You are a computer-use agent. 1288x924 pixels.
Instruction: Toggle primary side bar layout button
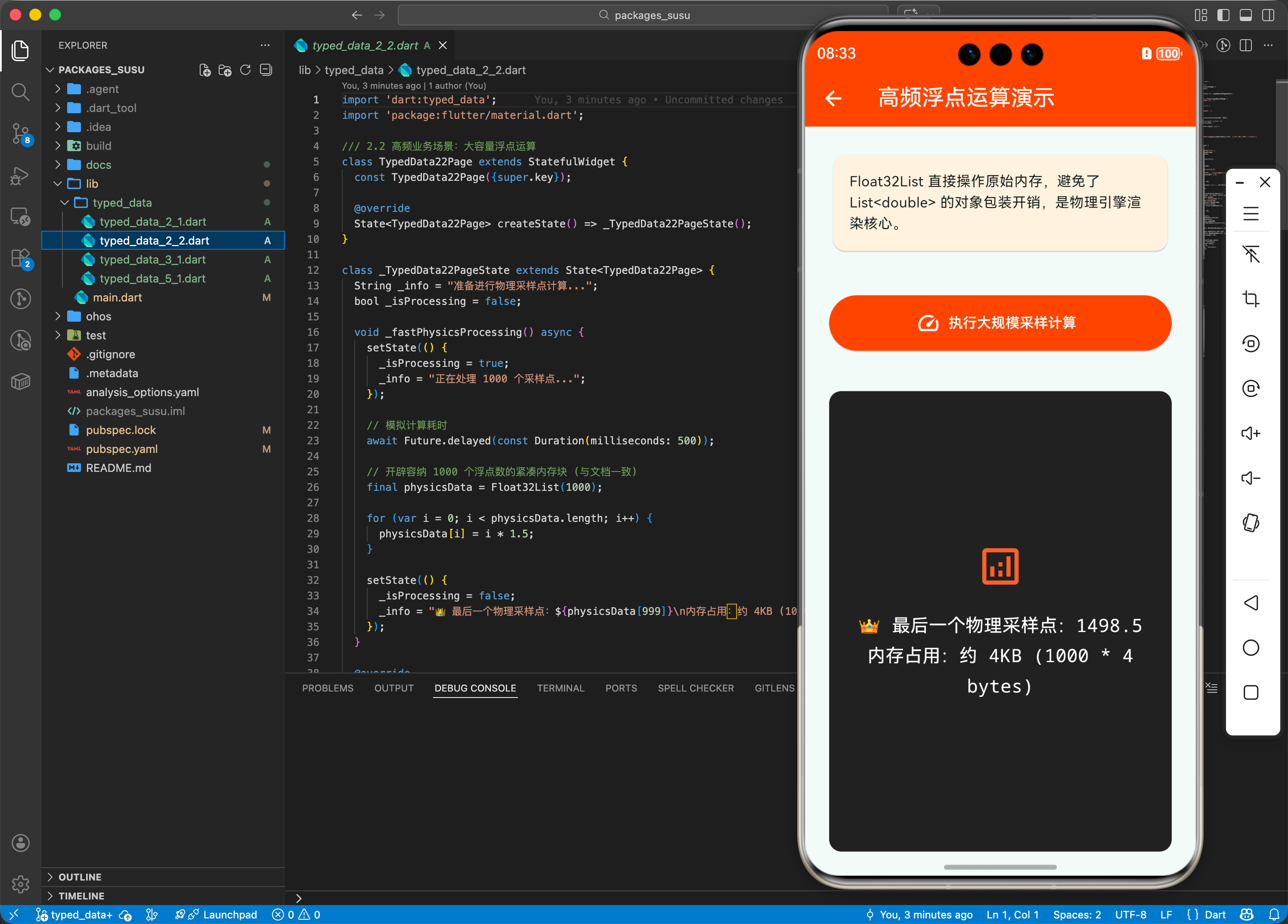[1223, 16]
